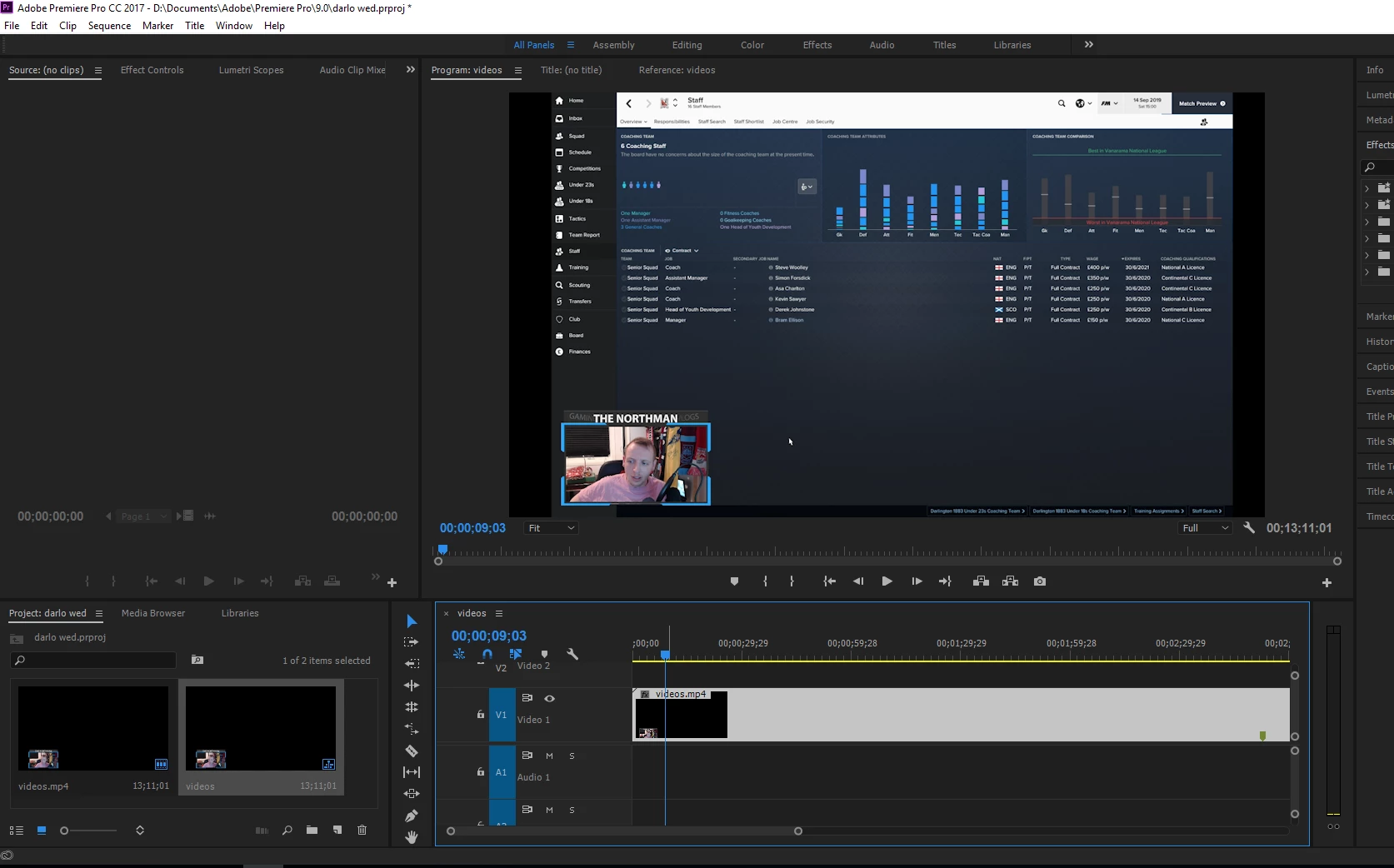1394x868 pixels.
Task: Click Mark Out in Program Monitor
Action: pos(792,581)
